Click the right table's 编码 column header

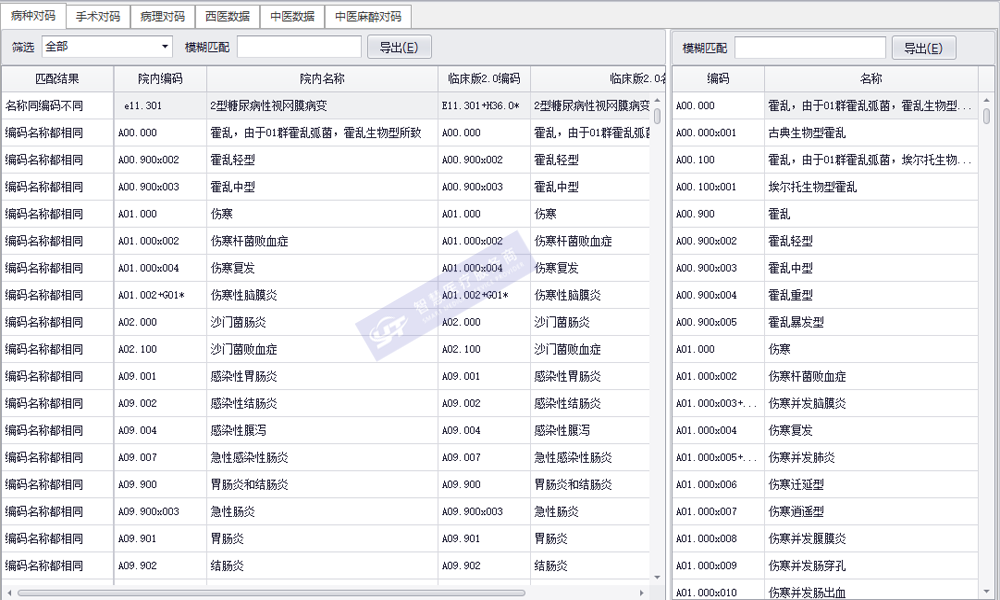[717, 79]
